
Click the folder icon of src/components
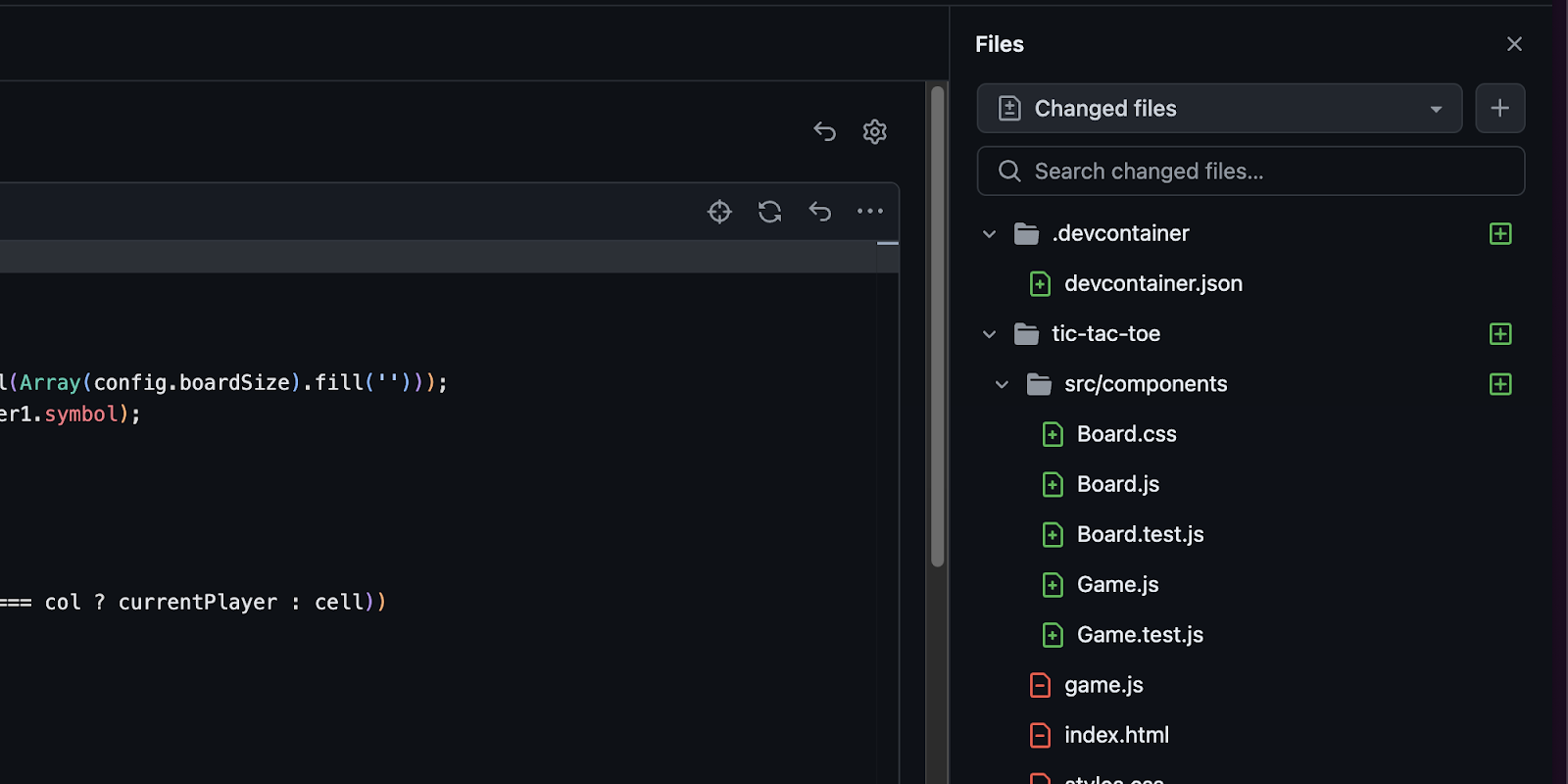(x=1039, y=383)
